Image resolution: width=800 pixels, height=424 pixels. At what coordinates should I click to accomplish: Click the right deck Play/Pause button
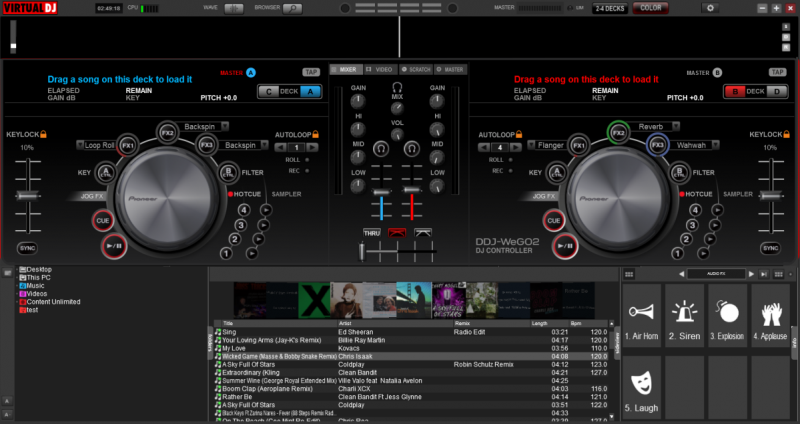[x=565, y=246]
